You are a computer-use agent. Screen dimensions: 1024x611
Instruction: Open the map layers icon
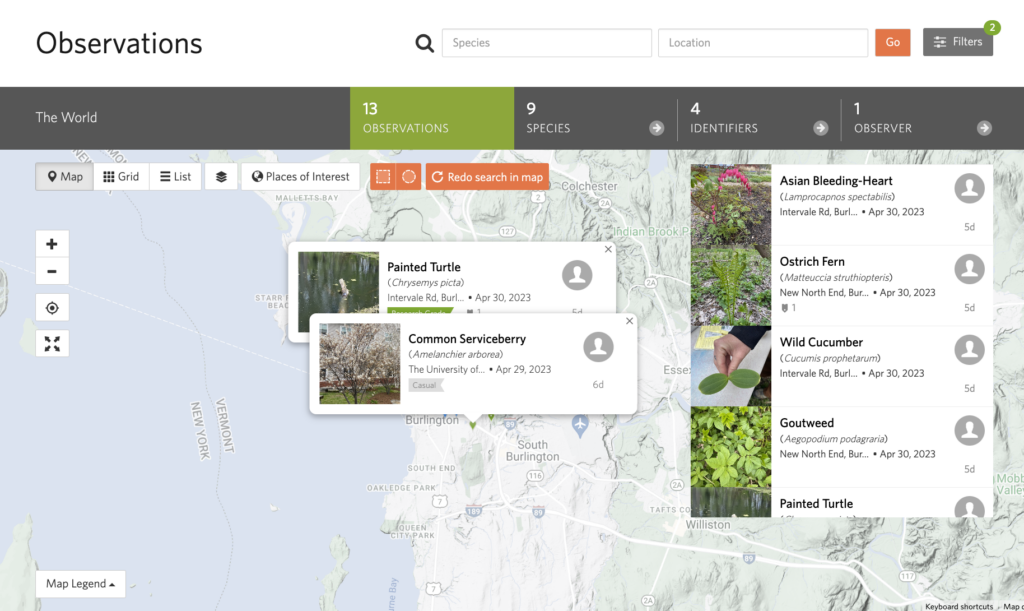[221, 177]
